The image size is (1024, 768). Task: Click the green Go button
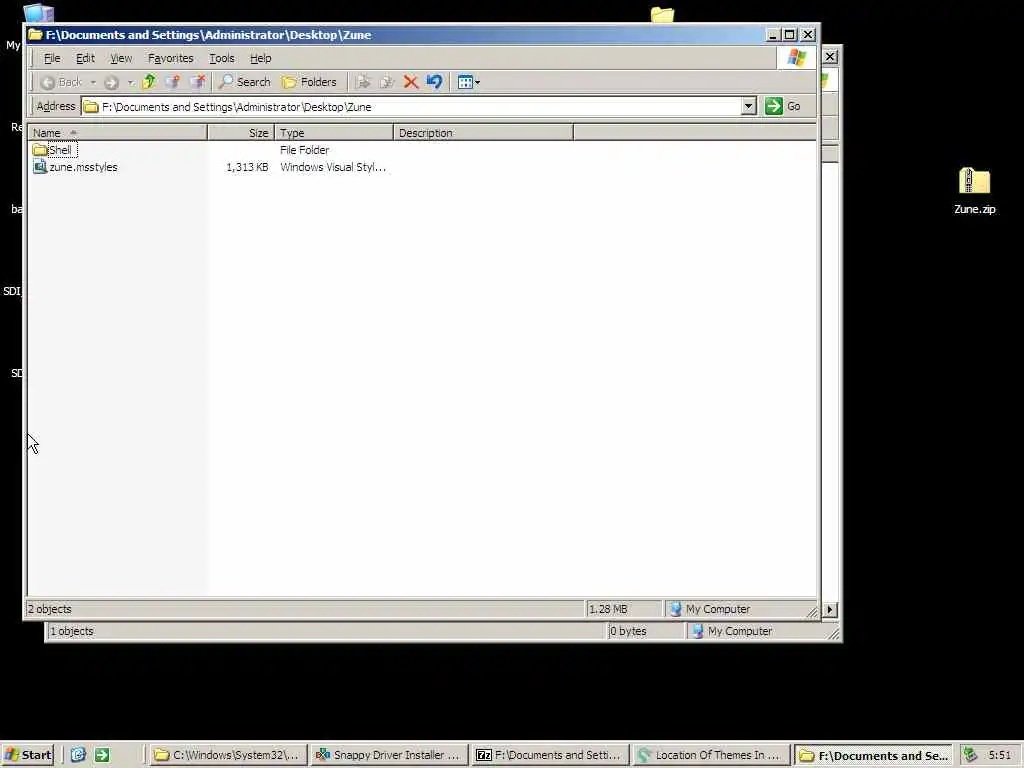point(783,106)
